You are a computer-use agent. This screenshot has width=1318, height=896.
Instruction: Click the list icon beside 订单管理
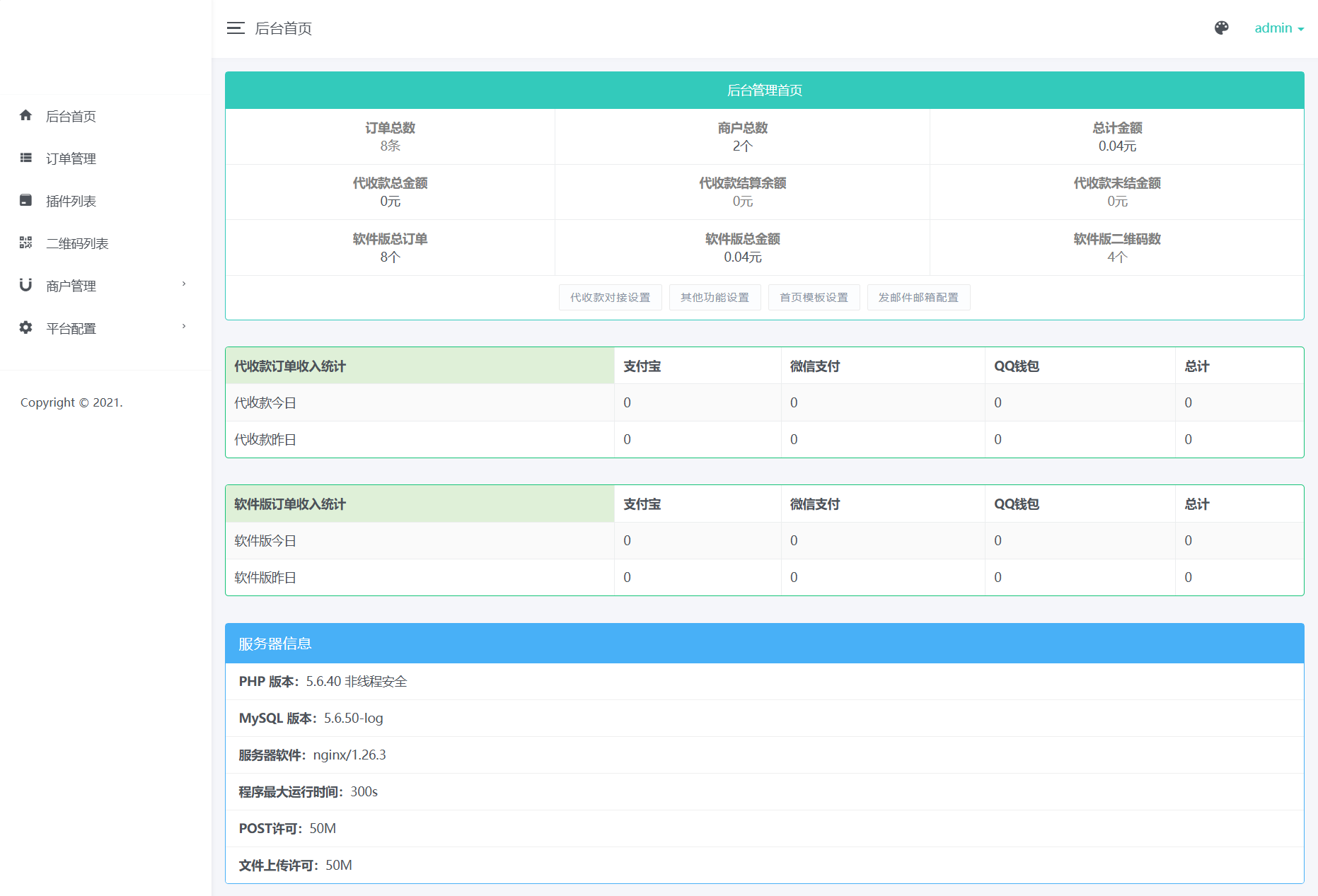tap(26, 158)
